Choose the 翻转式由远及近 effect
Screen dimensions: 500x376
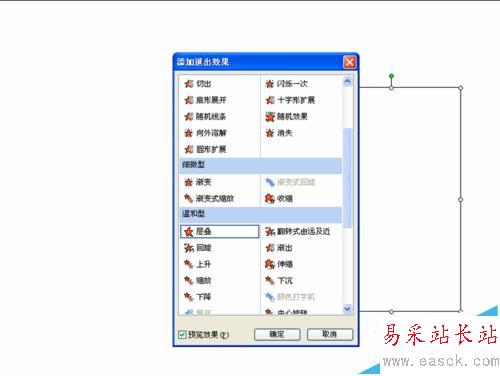point(297,231)
